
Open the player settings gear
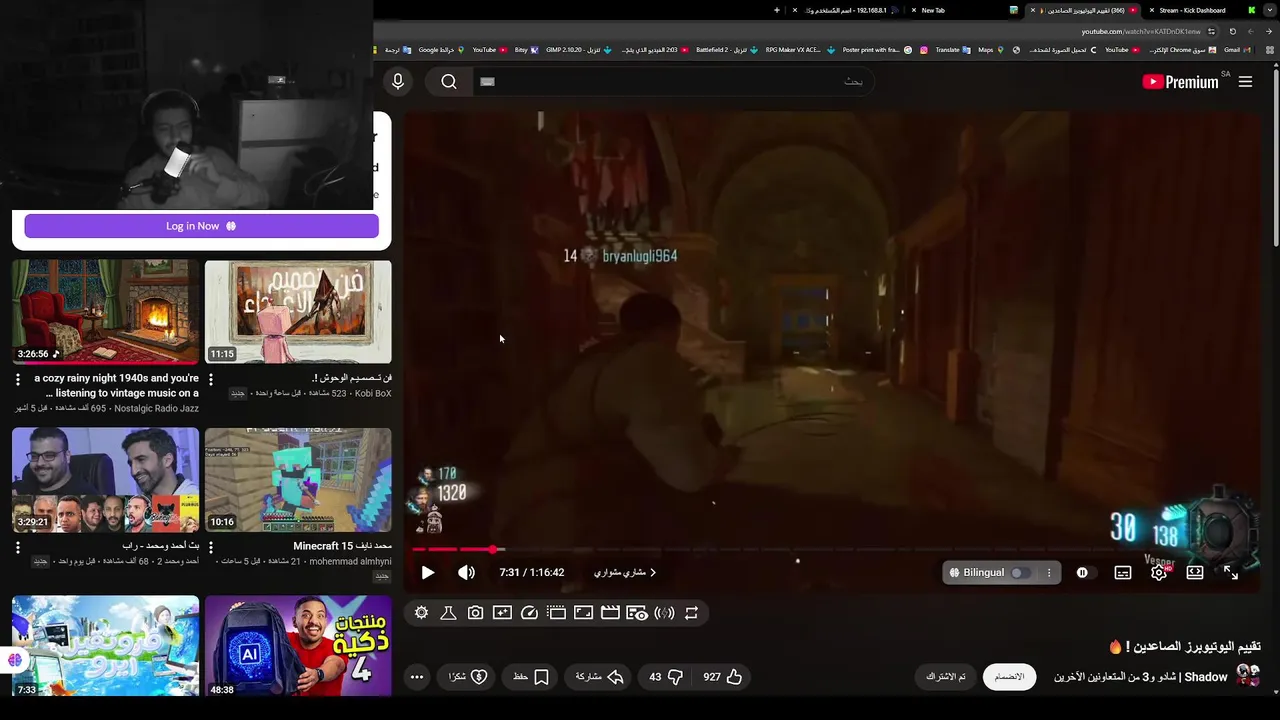(1159, 573)
